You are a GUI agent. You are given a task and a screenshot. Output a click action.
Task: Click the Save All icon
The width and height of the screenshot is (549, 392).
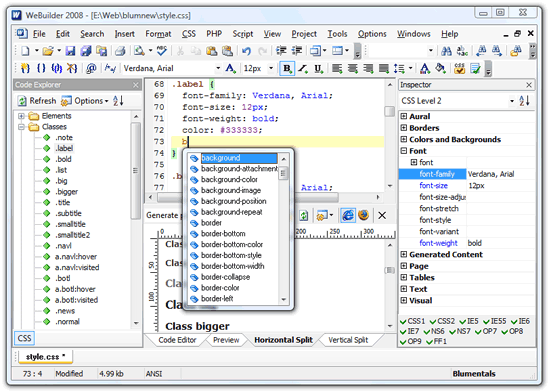click(x=86, y=51)
